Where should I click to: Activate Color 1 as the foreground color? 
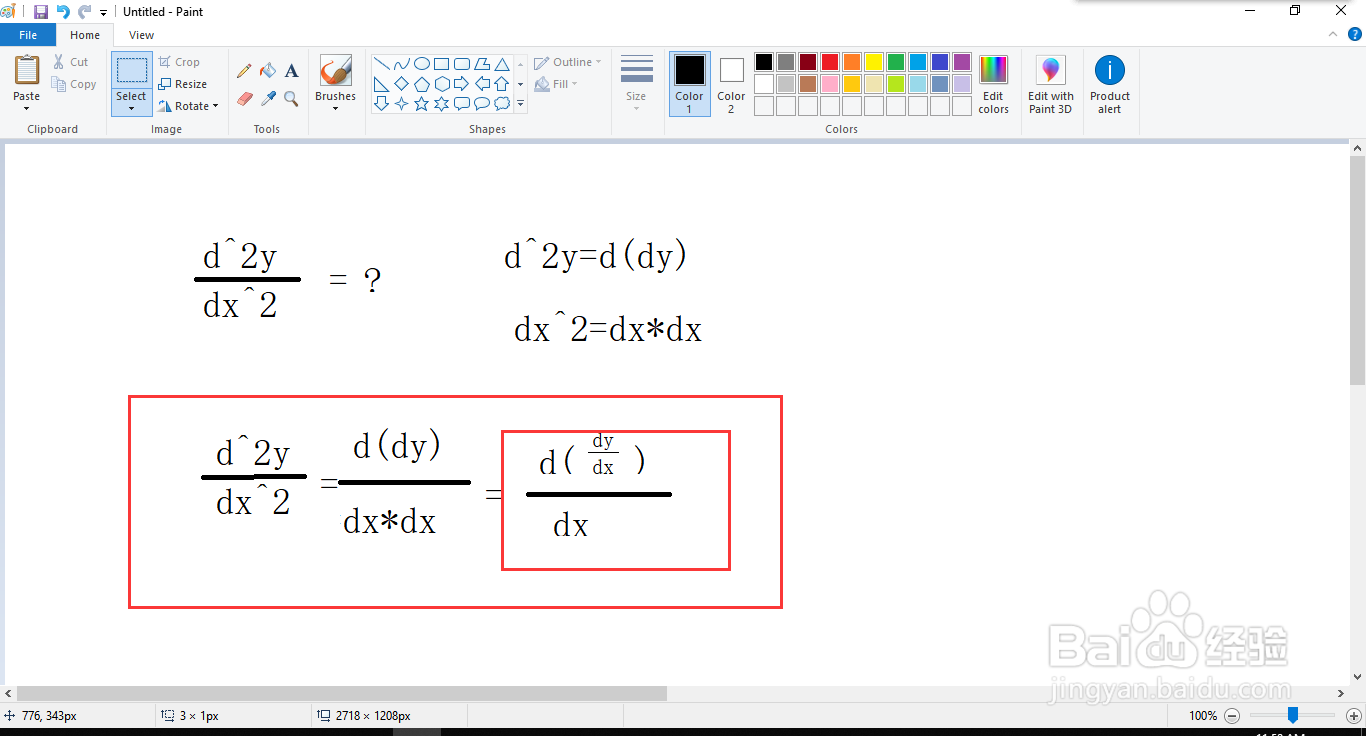689,84
